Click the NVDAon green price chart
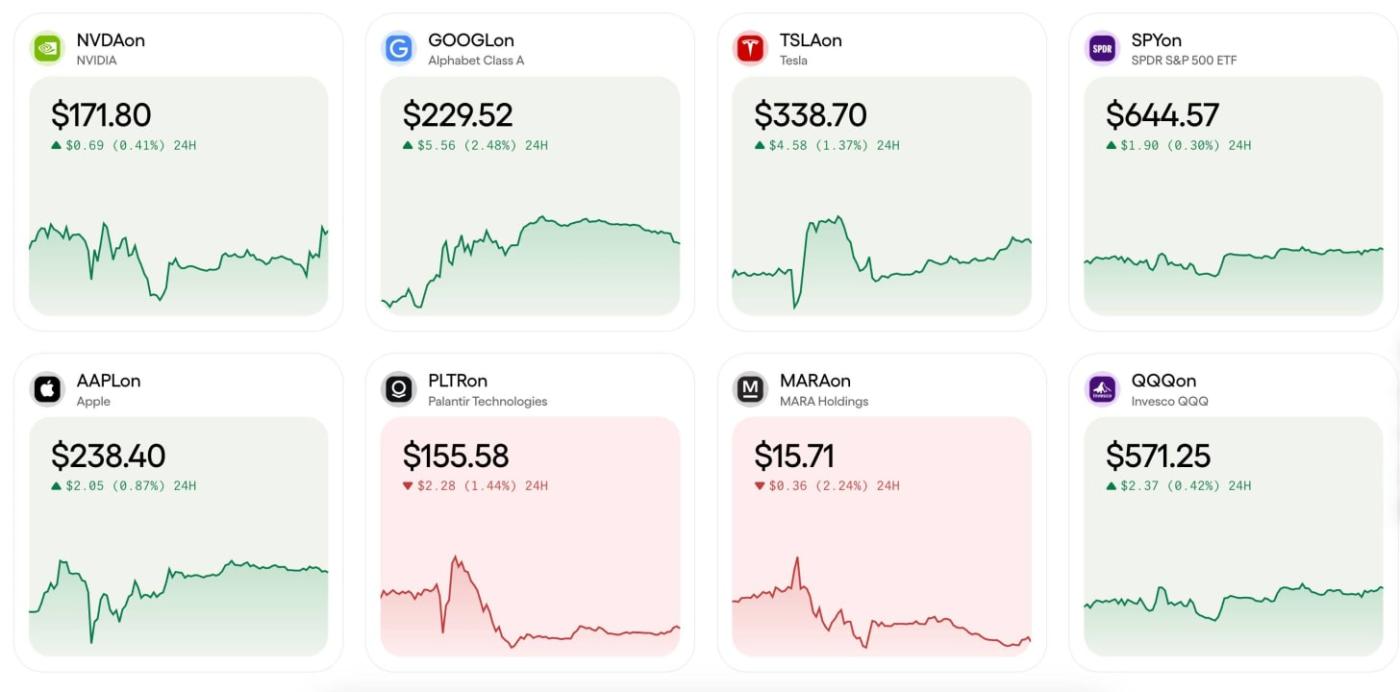 (x=178, y=266)
